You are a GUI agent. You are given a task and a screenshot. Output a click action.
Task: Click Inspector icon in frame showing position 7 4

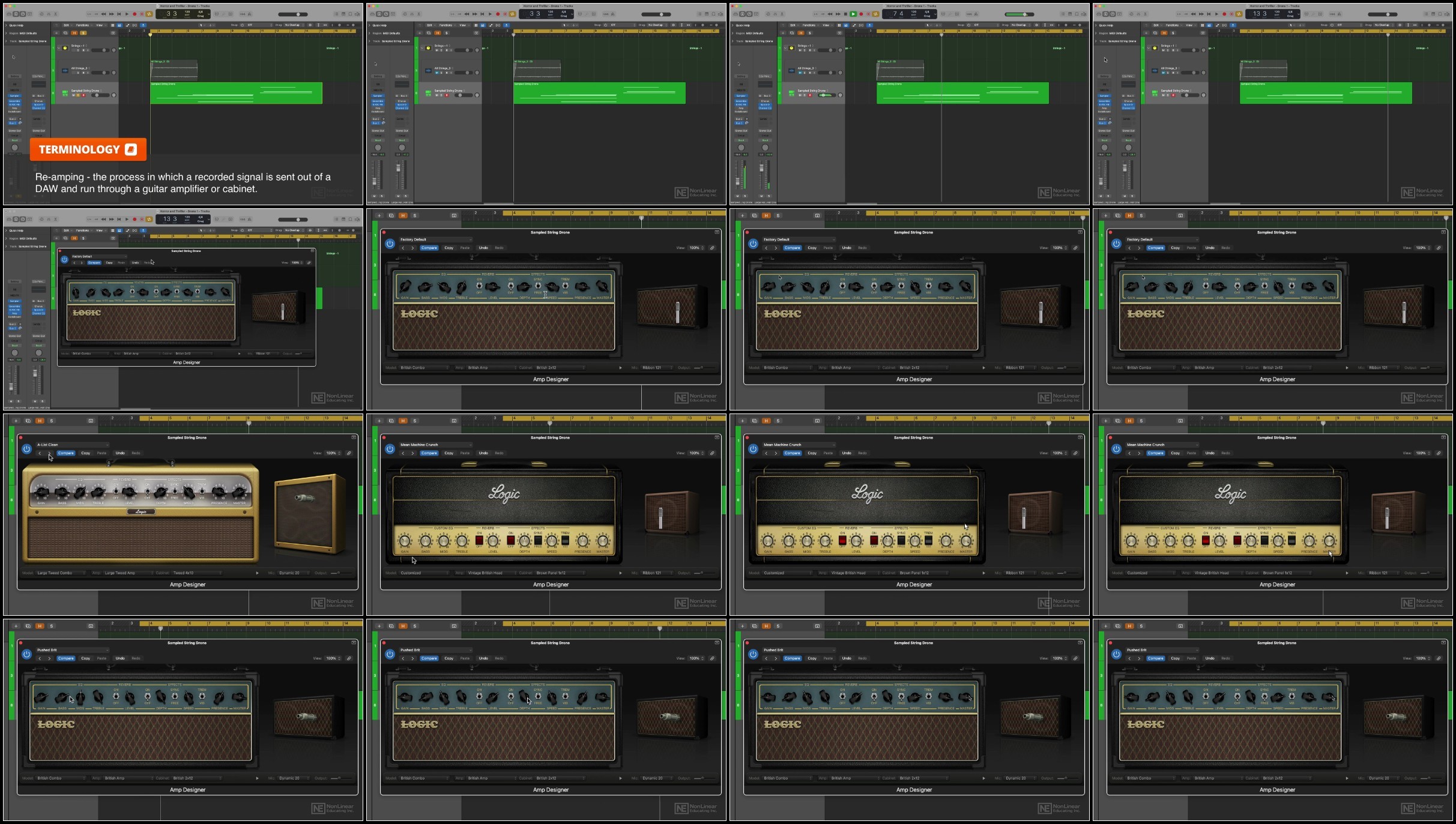click(743, 14)
